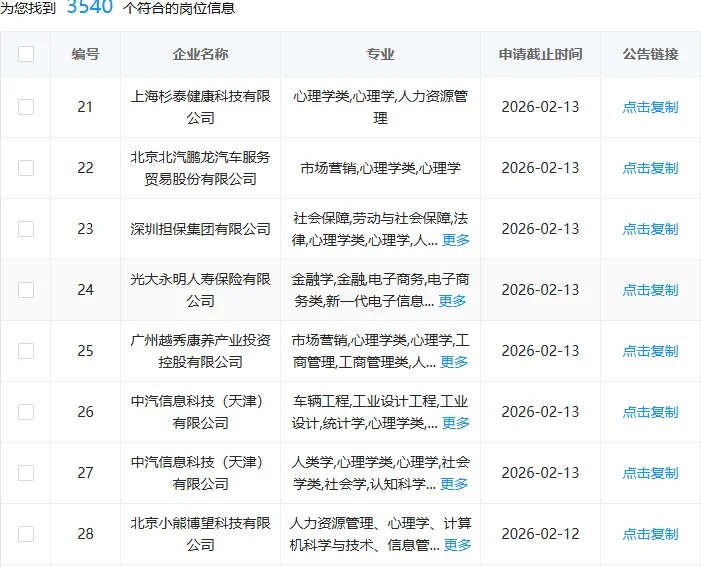Check the box for row 26
This screenshot has height=567, width=701.
pos(26,412)
